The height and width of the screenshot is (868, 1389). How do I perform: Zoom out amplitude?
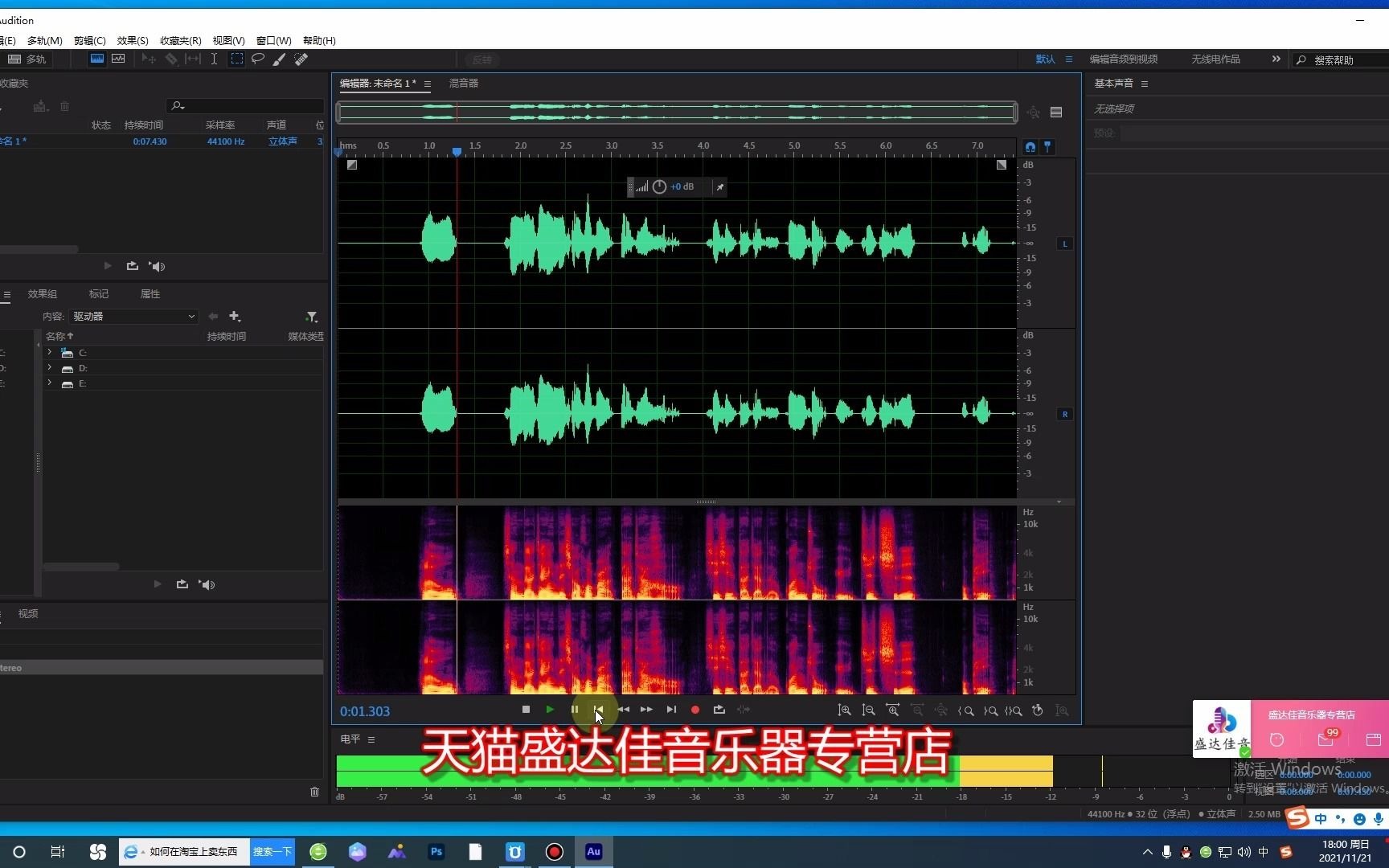[x=869, y=710]
